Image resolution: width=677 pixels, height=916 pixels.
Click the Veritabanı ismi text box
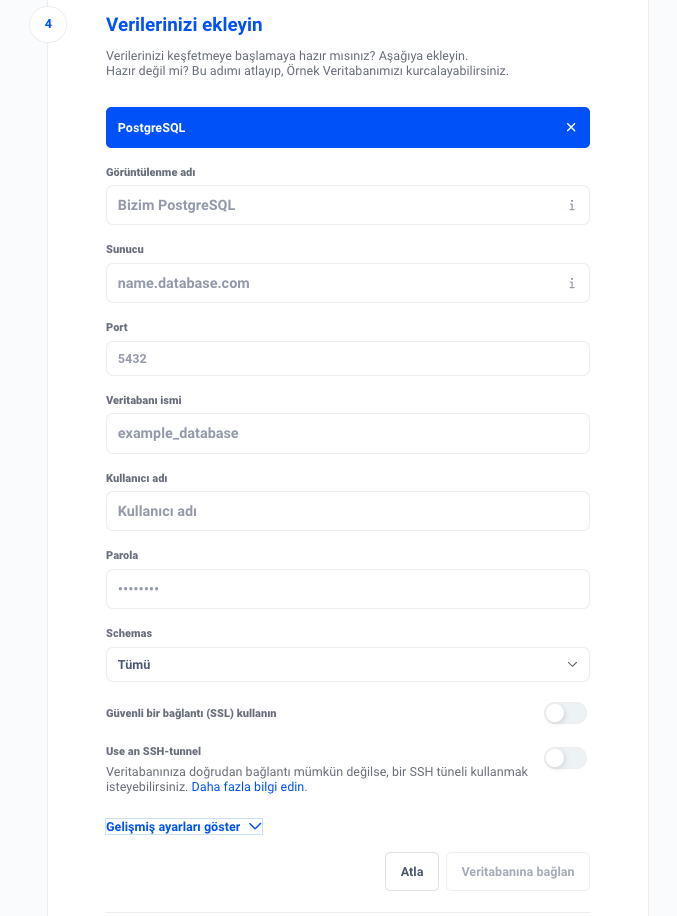tap(347, 433)
